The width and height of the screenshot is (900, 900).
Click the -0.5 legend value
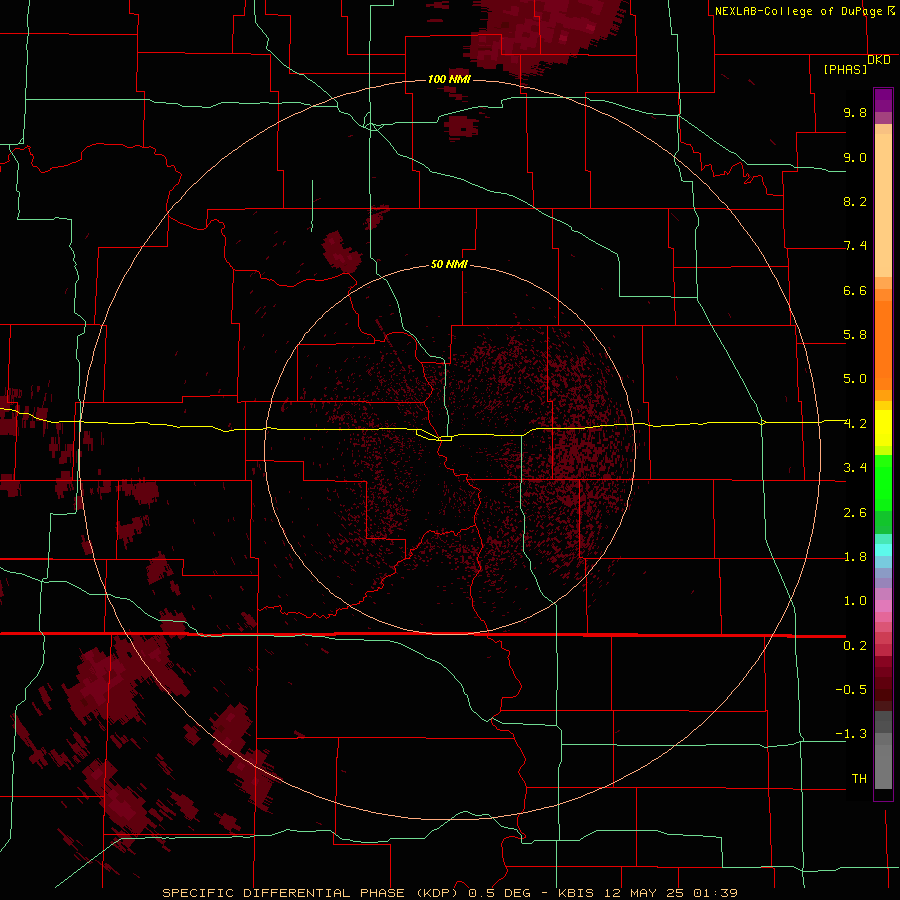(x=851, y=690)
